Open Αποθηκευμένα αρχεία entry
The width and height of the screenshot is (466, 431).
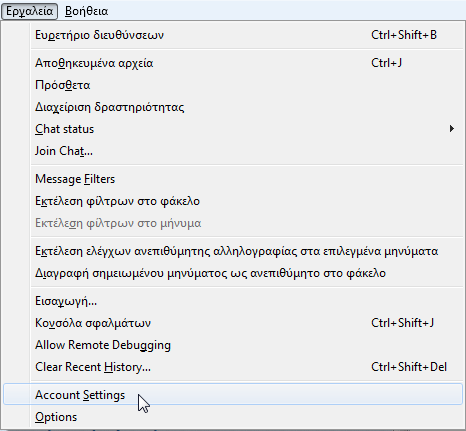click(x=233, y=63)
